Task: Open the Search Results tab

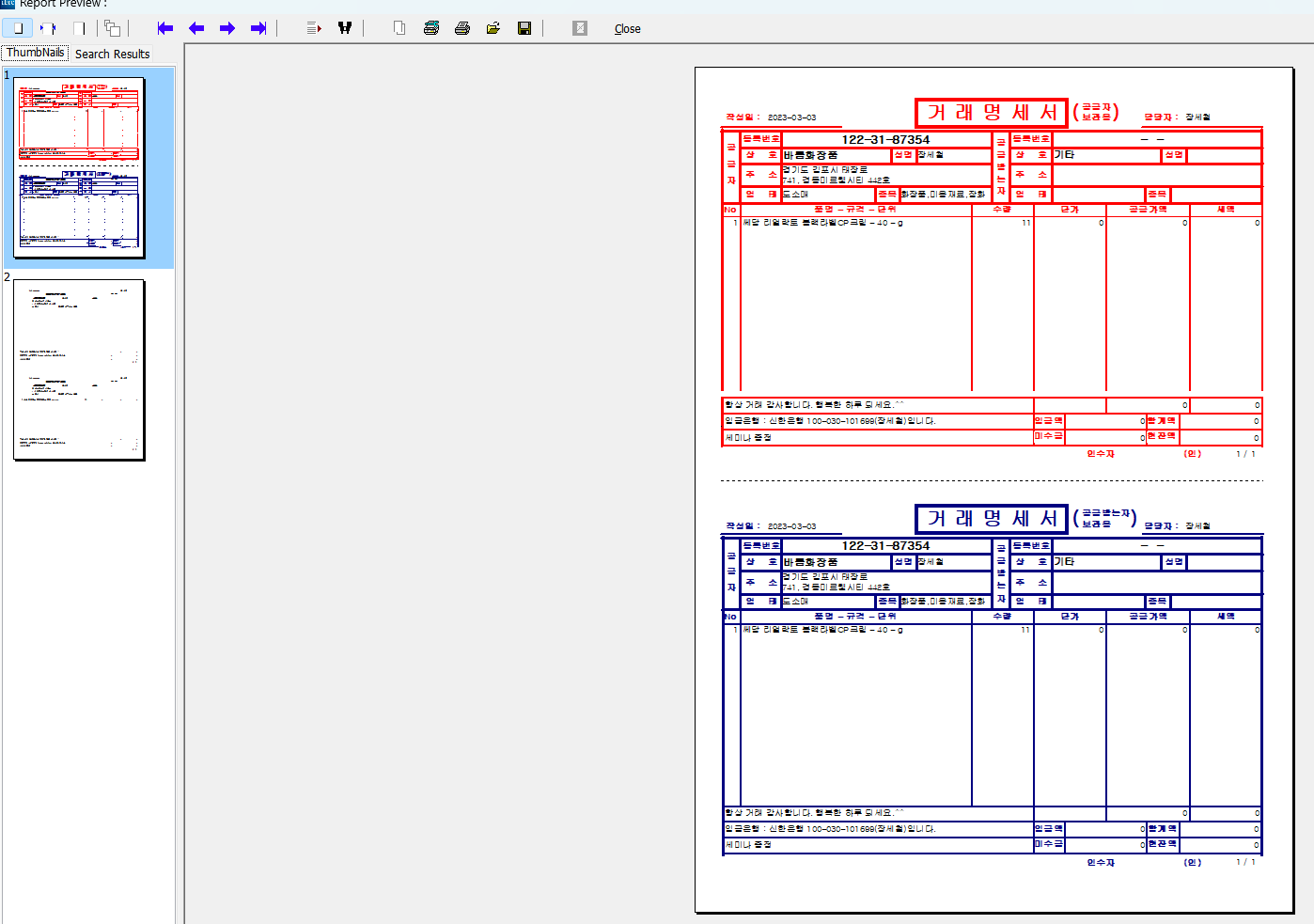Action: [112, 55]
